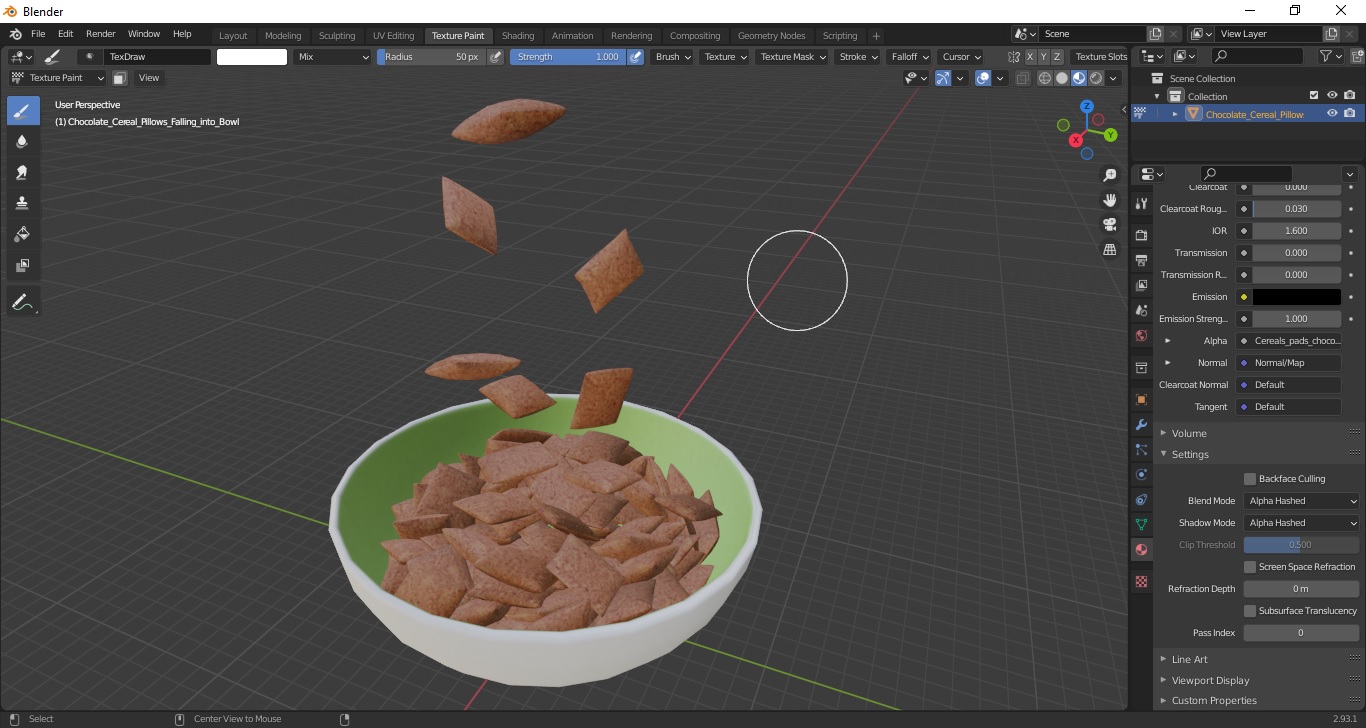Select the Fill bucket tool
The image size is (1366, 728).
[22, 235]
